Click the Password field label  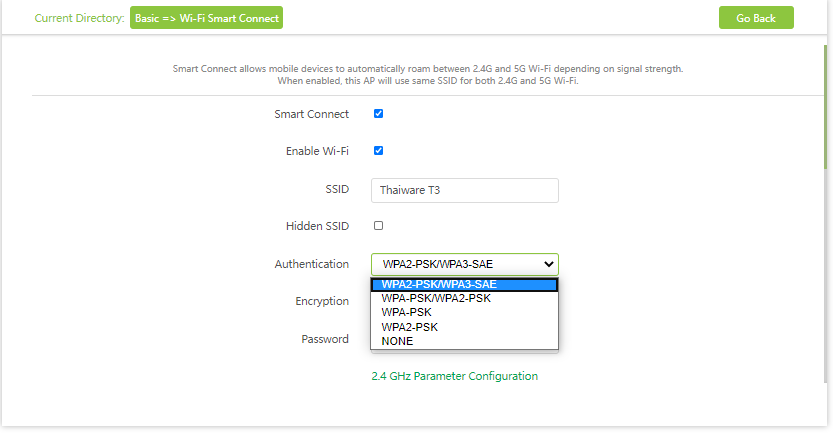tap(325, 339)
